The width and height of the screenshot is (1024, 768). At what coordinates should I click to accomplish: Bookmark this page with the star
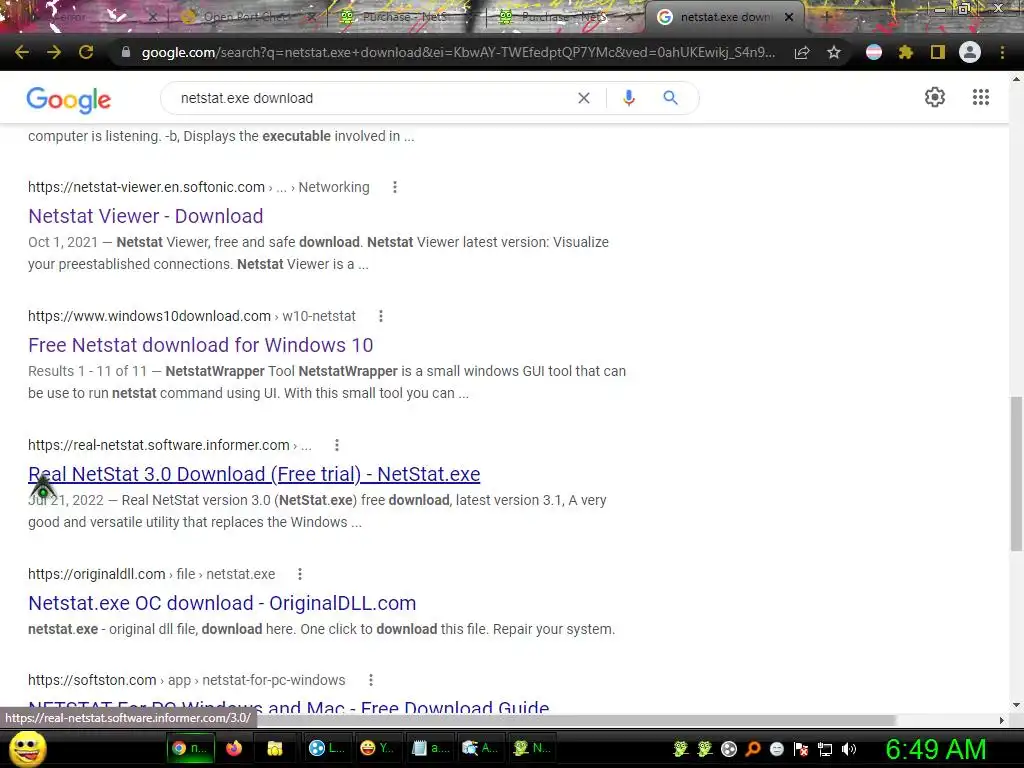pos(833,53)
